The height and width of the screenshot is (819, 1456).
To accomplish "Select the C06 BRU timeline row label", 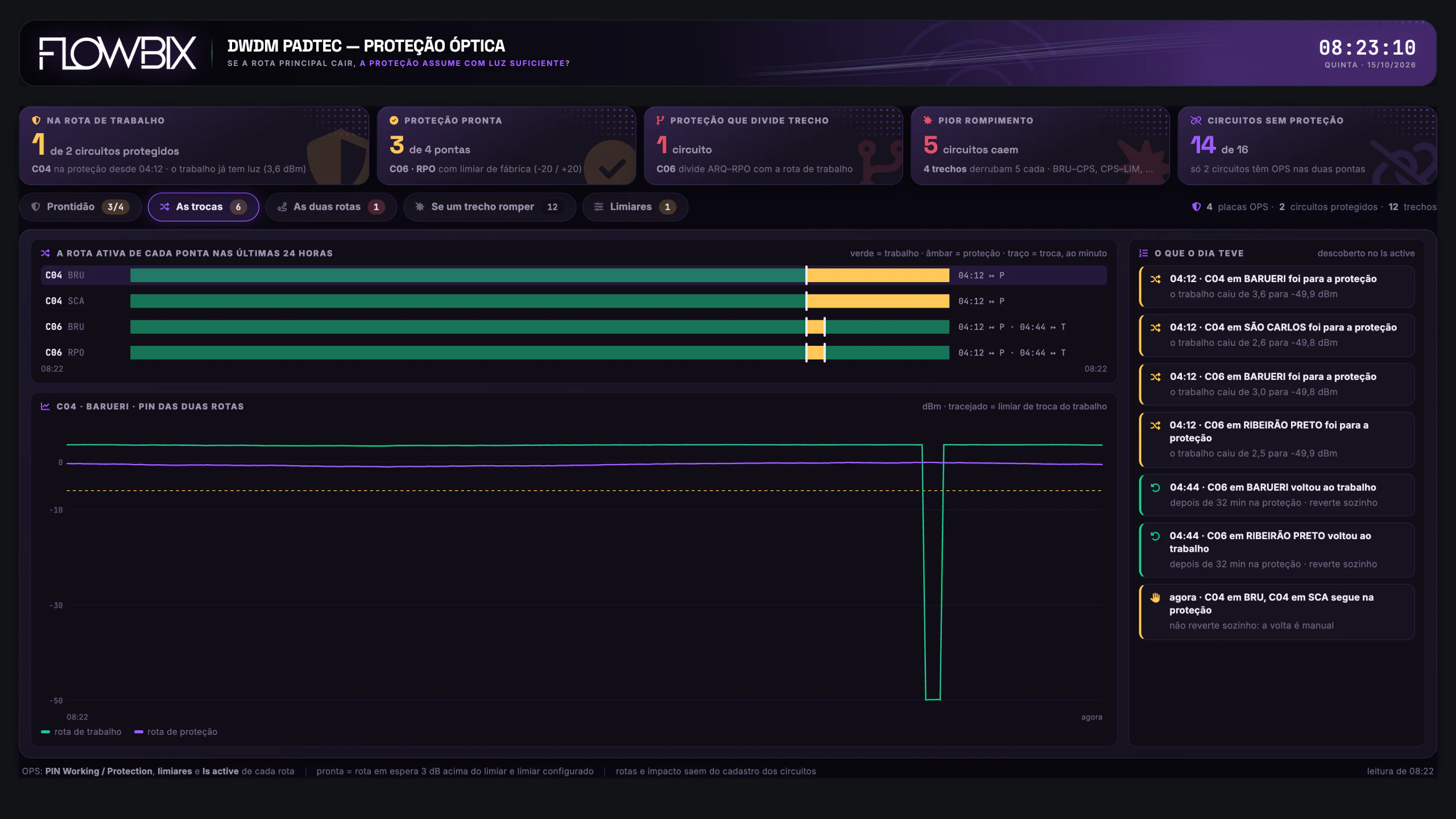I will [x=65, y=327].
